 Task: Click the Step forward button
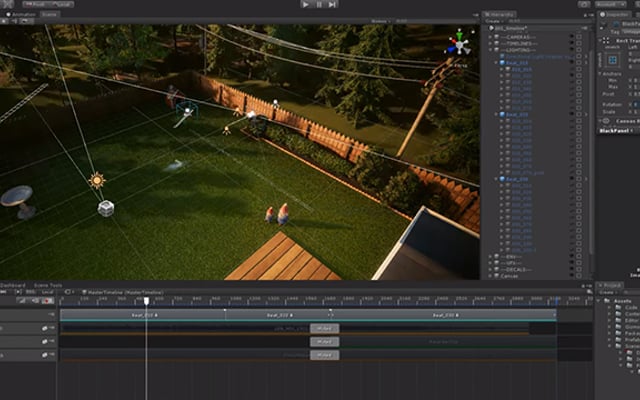coord(332,4)
